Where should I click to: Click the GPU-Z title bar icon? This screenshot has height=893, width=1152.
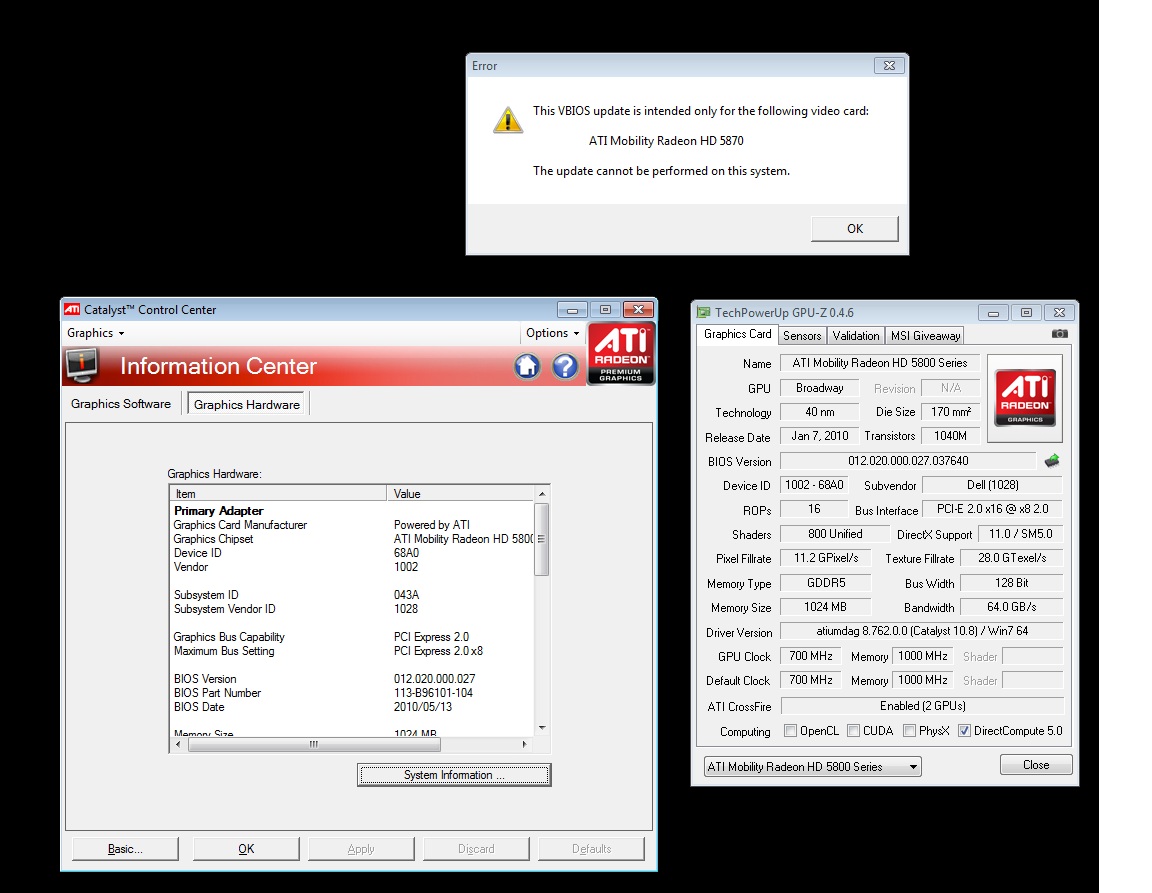pyautogui.click(x=704, y=312)
